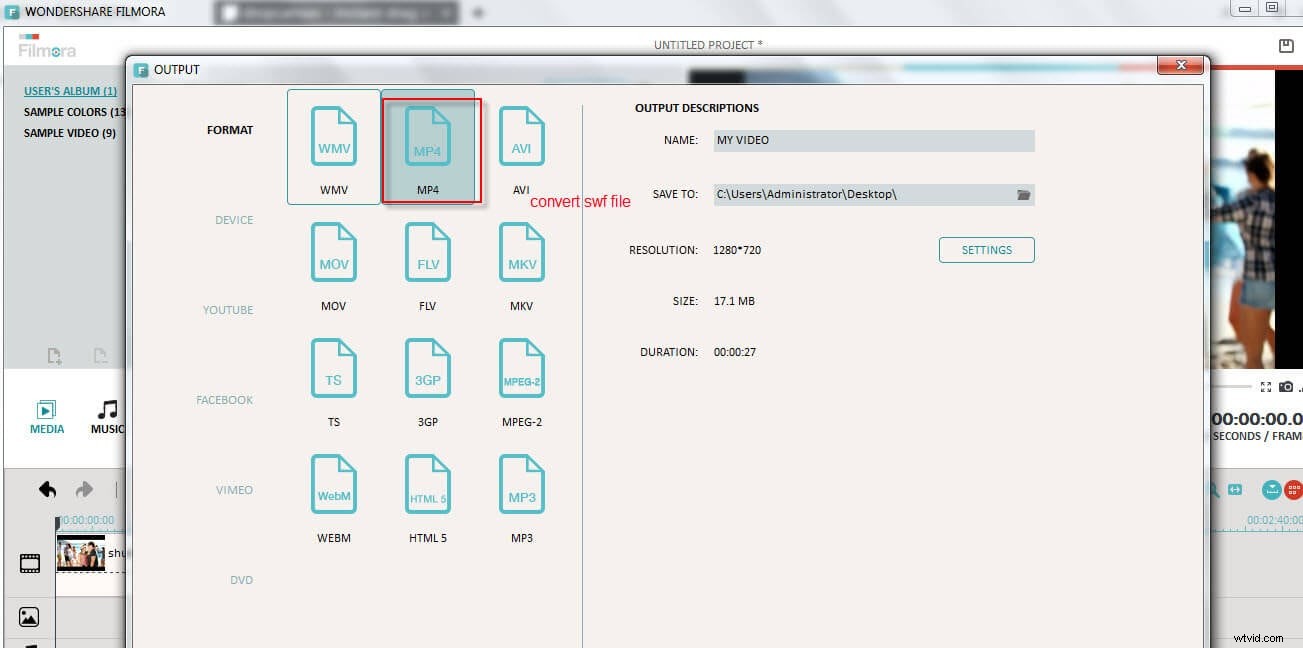Take a snapshot with the camera icon
Screen dimensions: 1303x648
click(x=1287, y=387)
